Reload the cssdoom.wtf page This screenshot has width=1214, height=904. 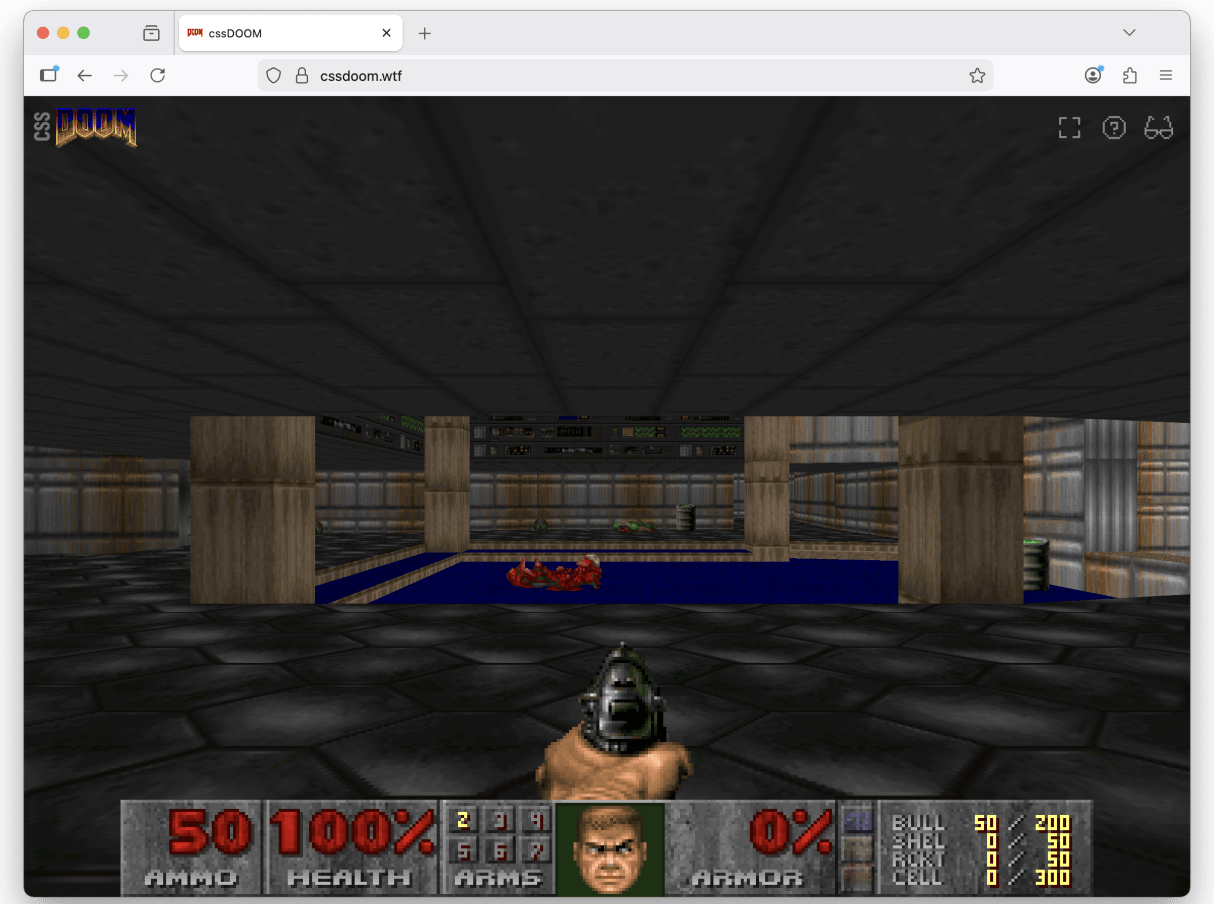tap(157, 75)
